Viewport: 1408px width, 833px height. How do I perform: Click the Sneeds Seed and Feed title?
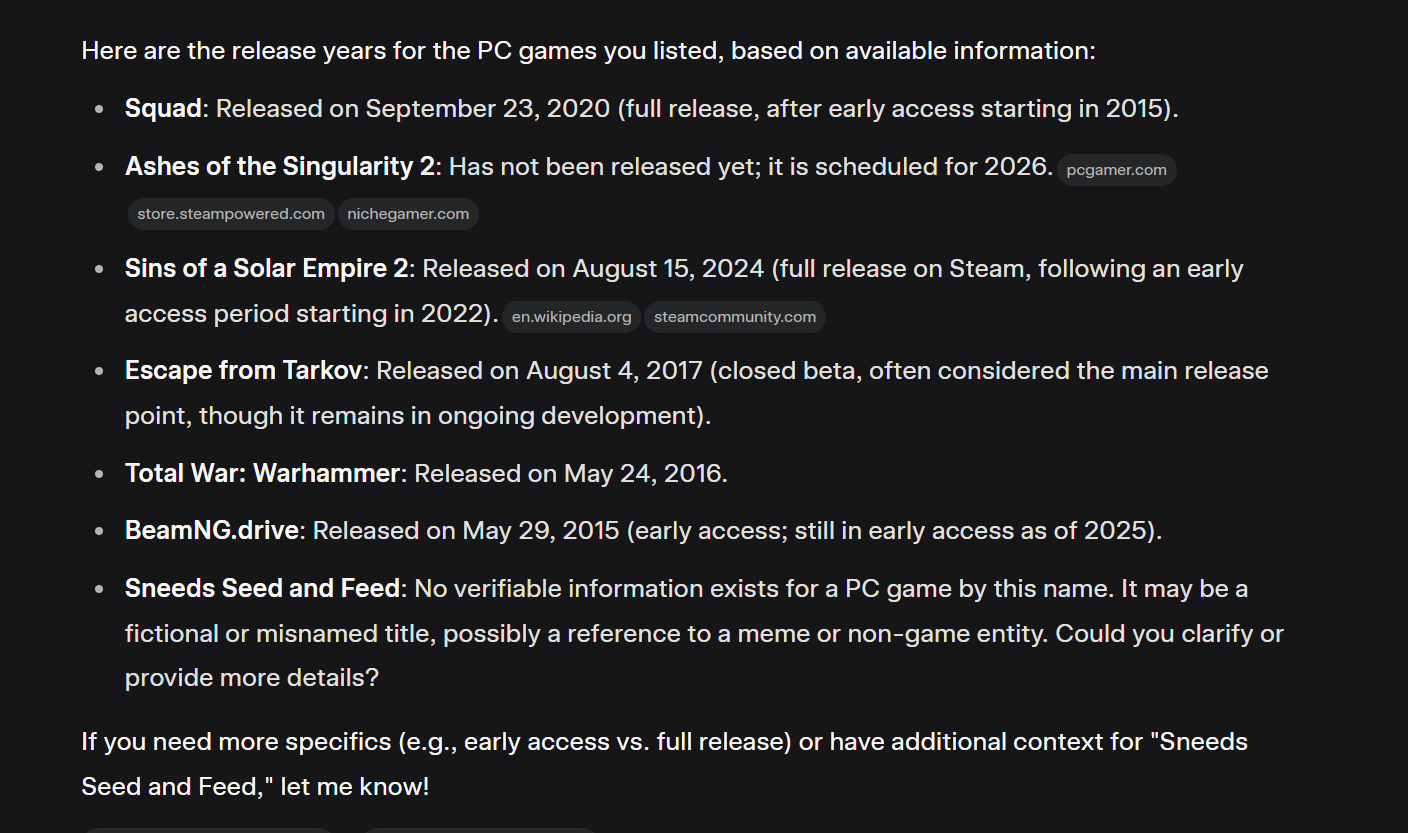click(x=262, y=589)
